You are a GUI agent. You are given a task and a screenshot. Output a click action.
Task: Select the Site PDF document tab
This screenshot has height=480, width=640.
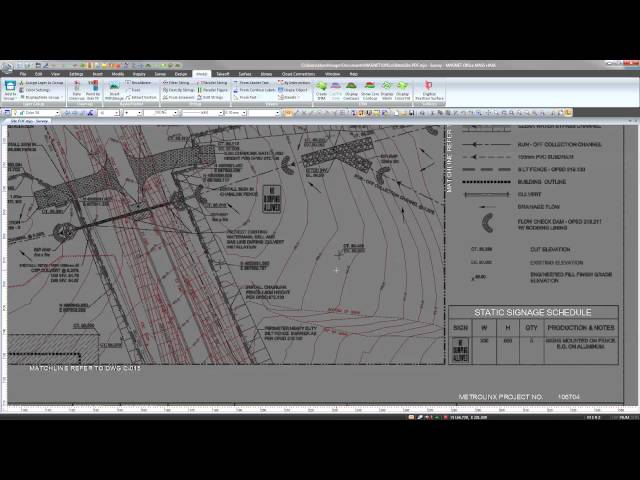[x=29, y=121]
